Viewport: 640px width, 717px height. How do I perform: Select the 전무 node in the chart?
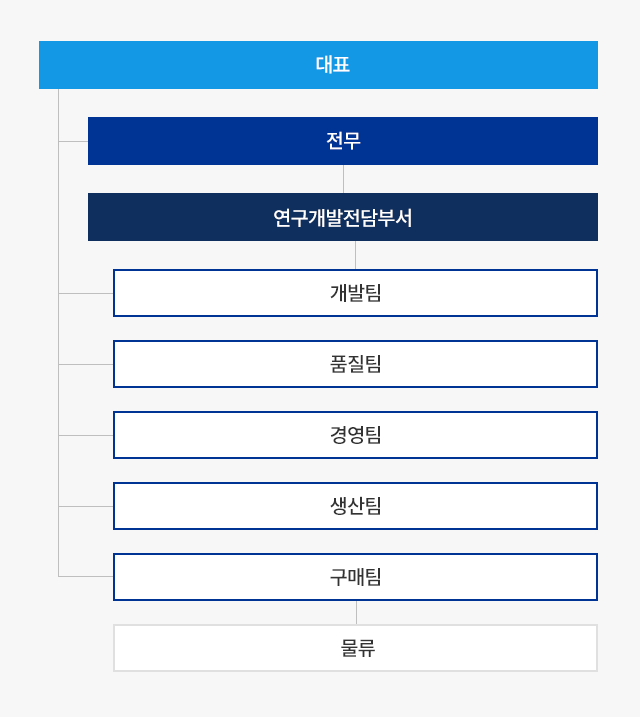coord(343,141)
